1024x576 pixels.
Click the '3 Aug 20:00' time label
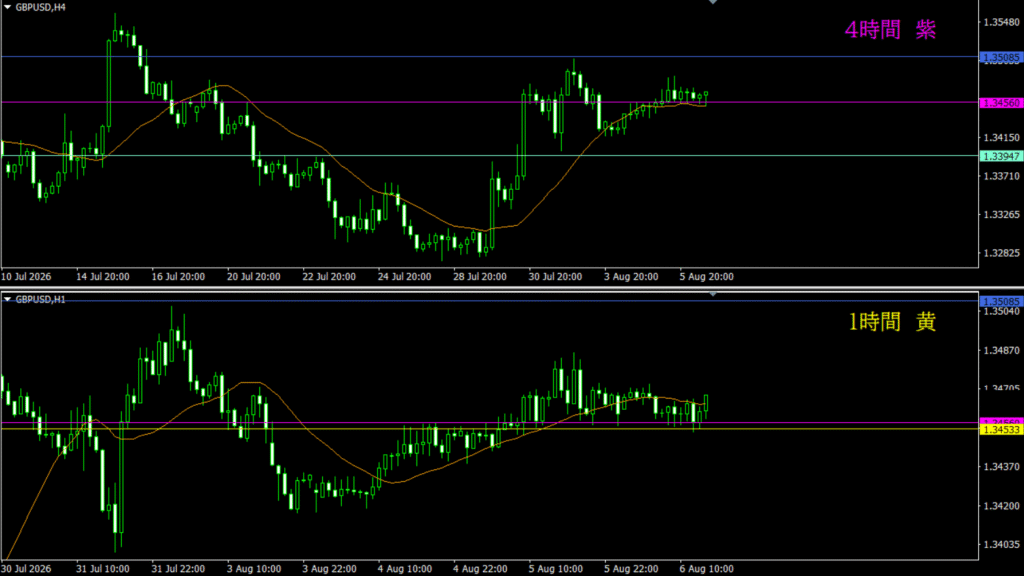coord(631,277)
